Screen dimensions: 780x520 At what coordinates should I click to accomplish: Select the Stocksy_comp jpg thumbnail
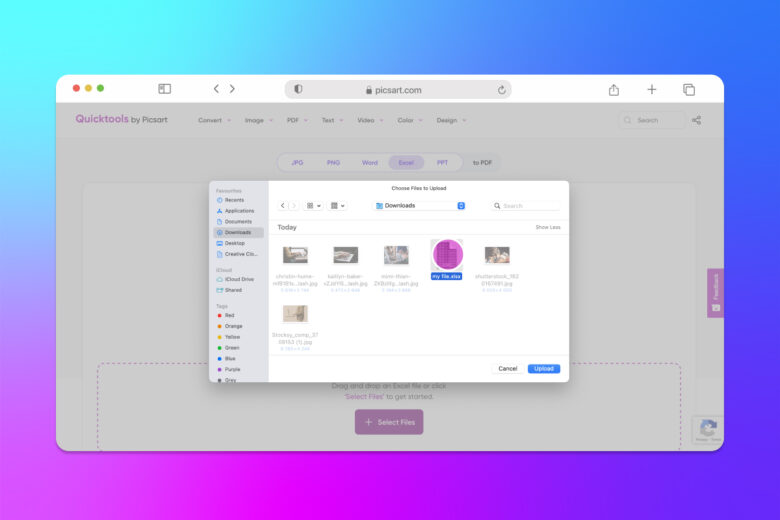(x=295, y=314)
